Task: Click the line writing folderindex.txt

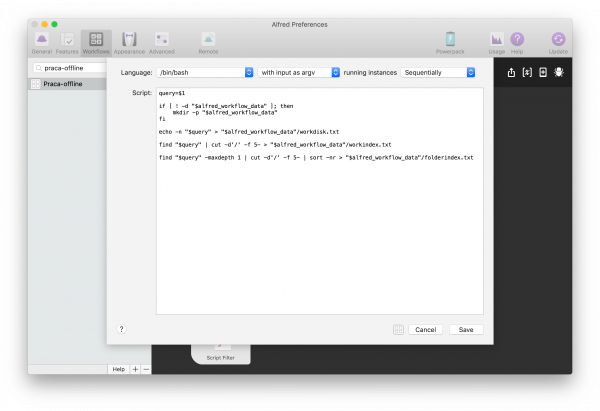Action: click(x=316, y=158)
